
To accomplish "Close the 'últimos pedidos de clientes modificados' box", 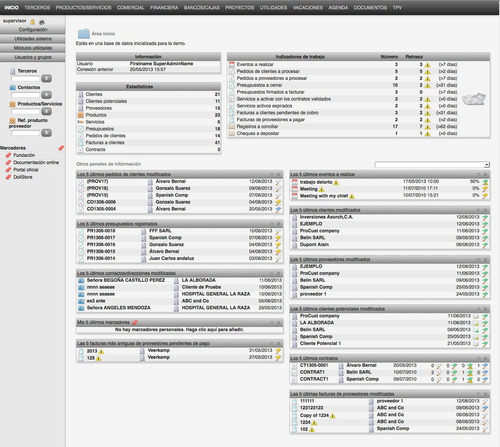I will tap(279, 174).
